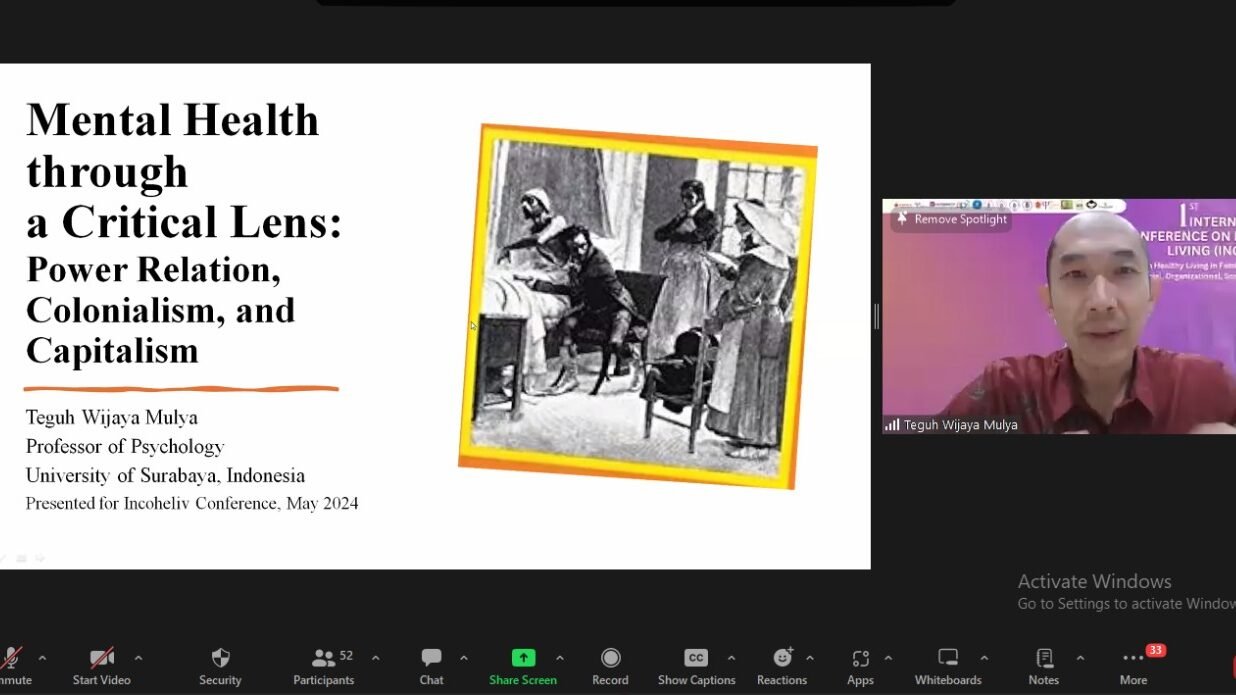Click the divider handle between slide and video
The width and height of the screenshot is (1236, 695).
[x=876, y=317]
